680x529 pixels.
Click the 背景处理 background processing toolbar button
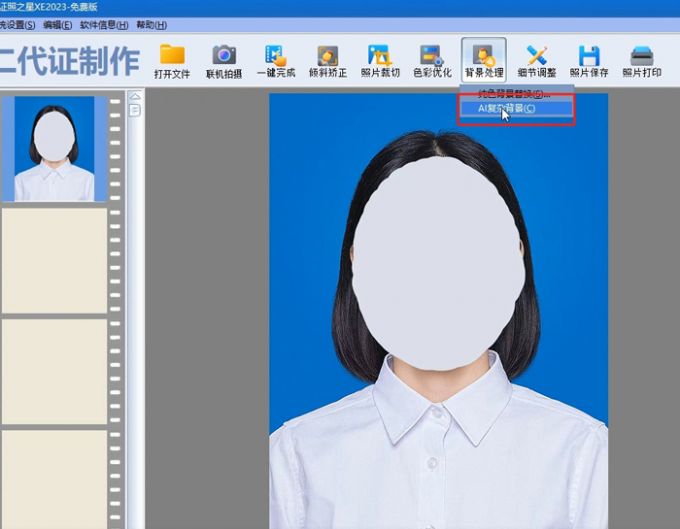point(484,57)
